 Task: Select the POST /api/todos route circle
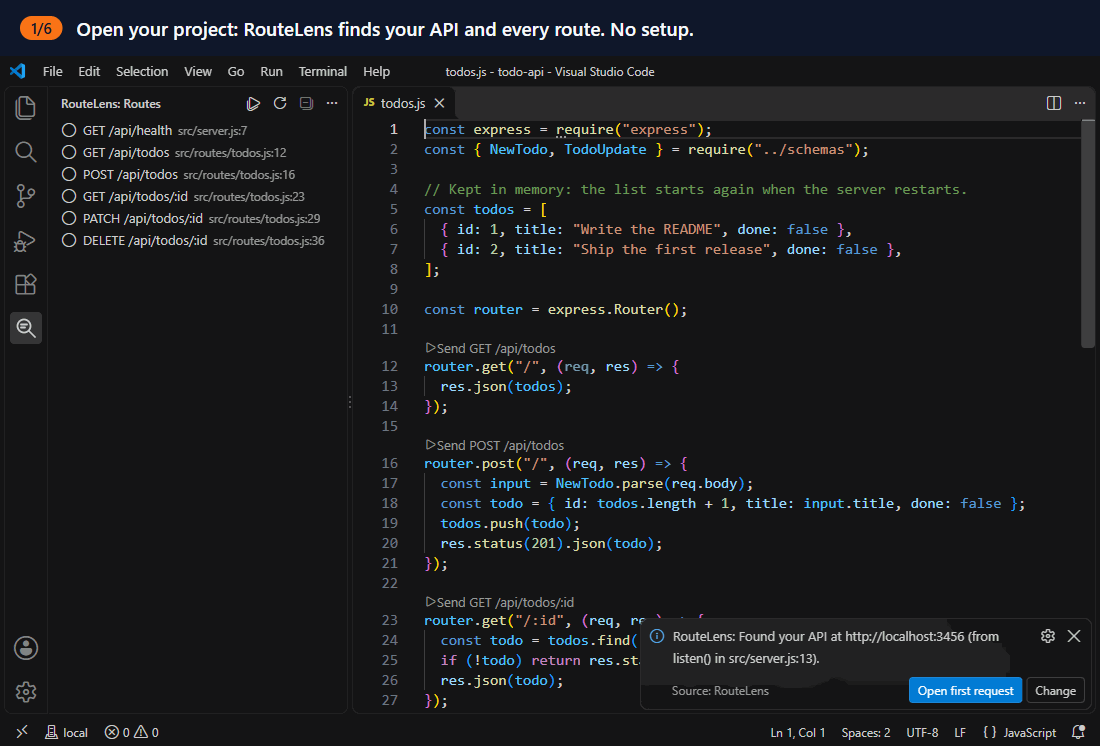(x=69, y=174)
